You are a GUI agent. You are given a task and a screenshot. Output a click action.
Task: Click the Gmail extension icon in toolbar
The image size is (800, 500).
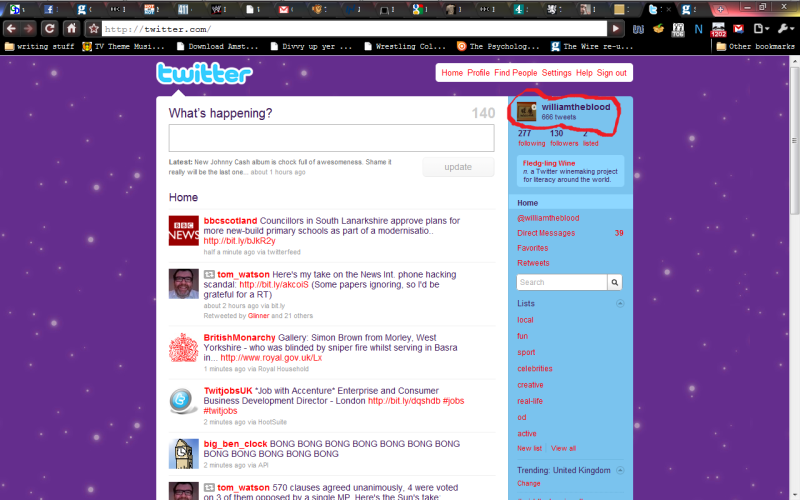[738, 29]
